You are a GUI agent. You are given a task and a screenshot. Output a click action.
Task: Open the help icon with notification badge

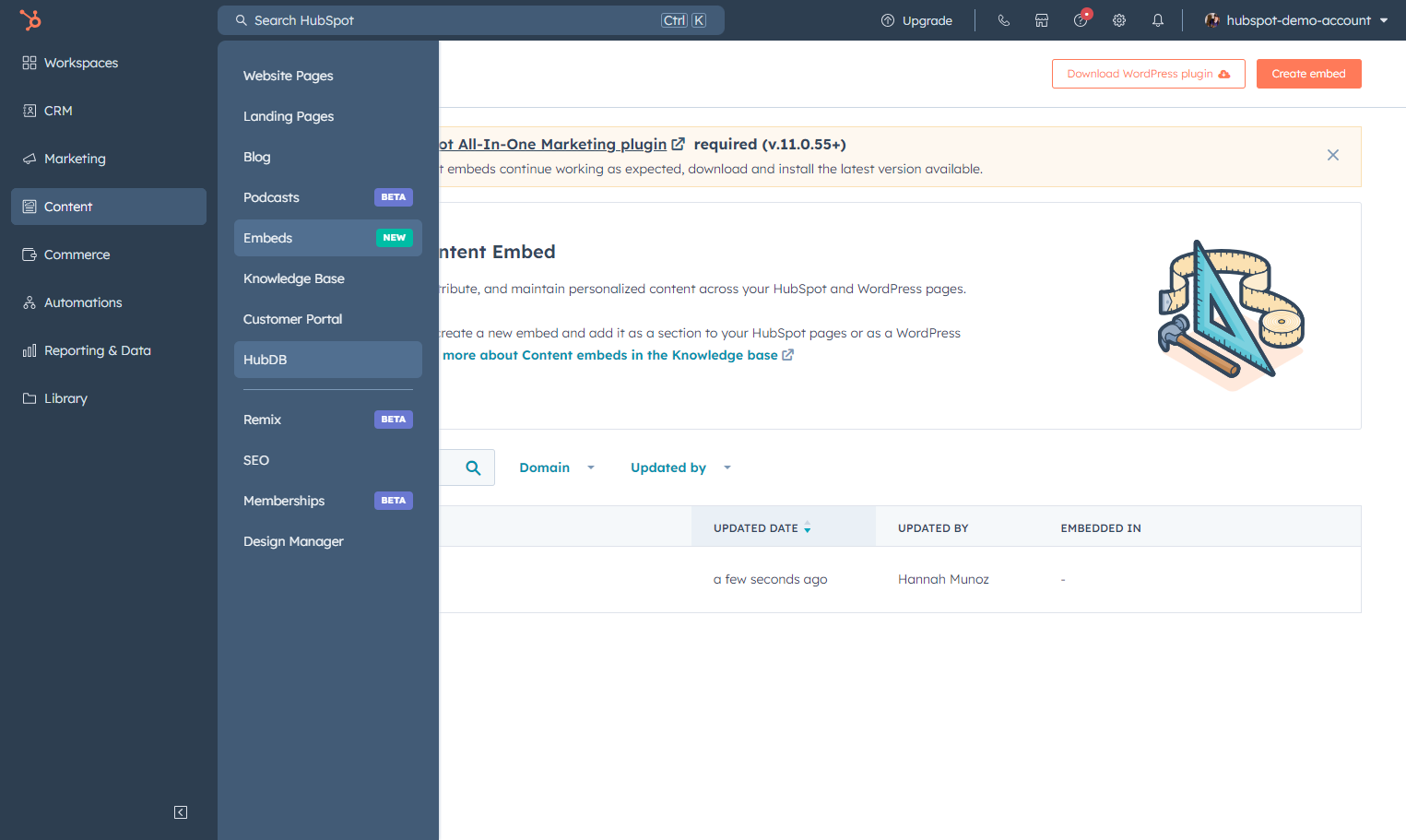[x=1081, y=19]
